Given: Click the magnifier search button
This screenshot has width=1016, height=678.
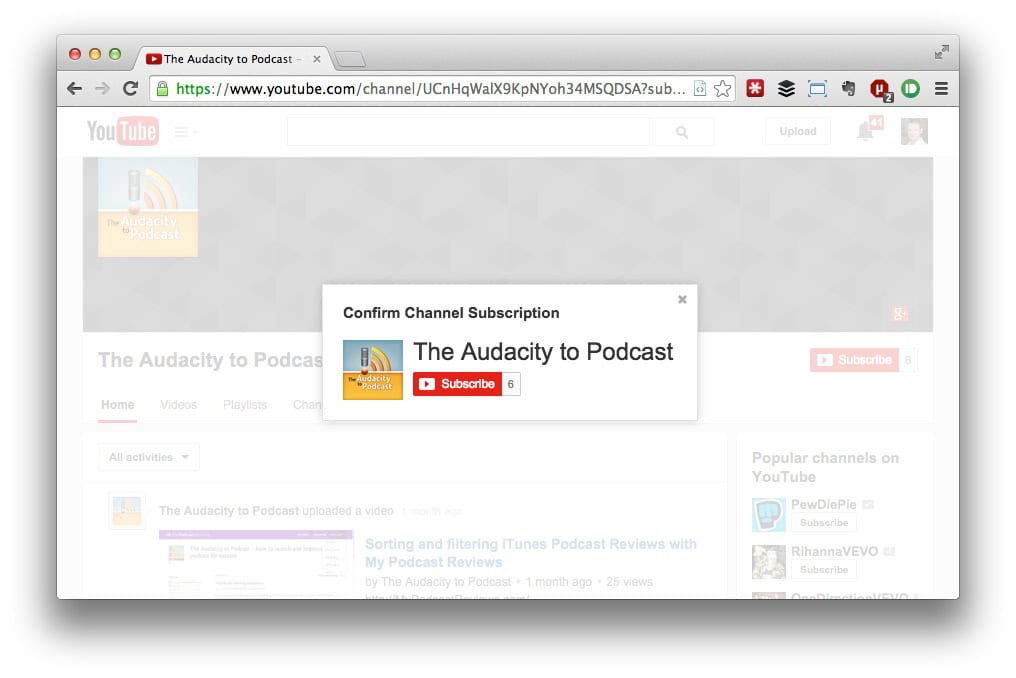Looking at the screenshot, I should [x=682, y=132].
